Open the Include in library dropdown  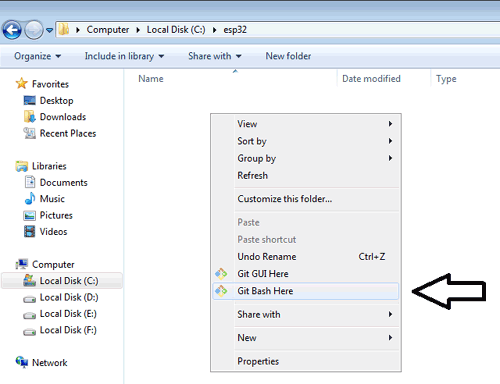[124, 56]
